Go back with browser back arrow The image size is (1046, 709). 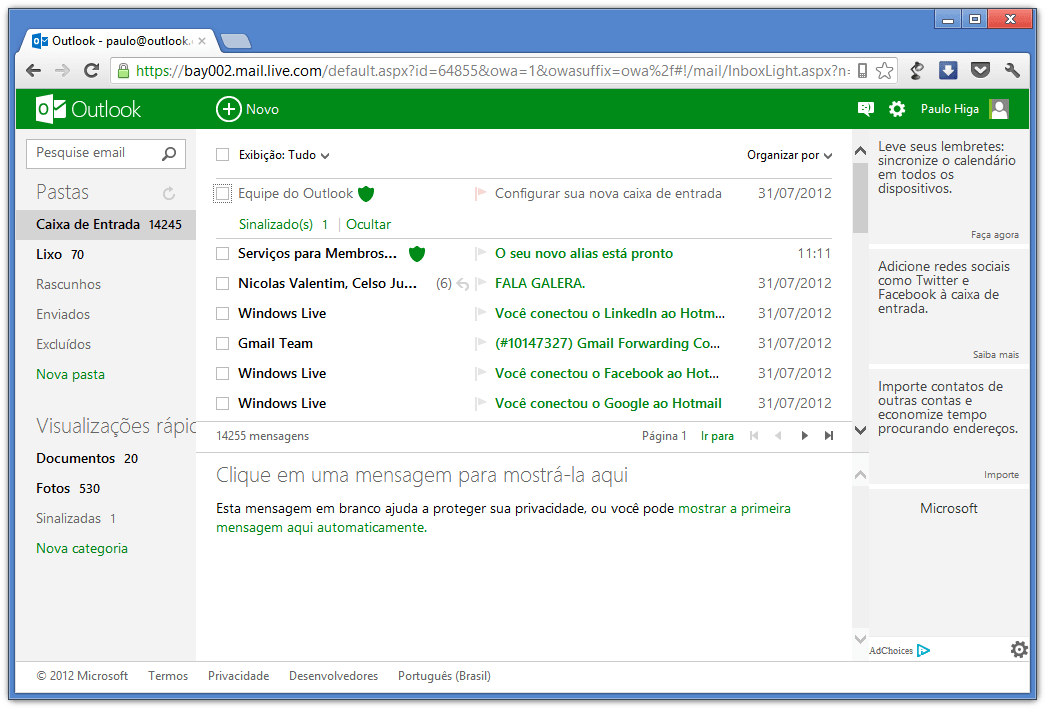[33, 71]
